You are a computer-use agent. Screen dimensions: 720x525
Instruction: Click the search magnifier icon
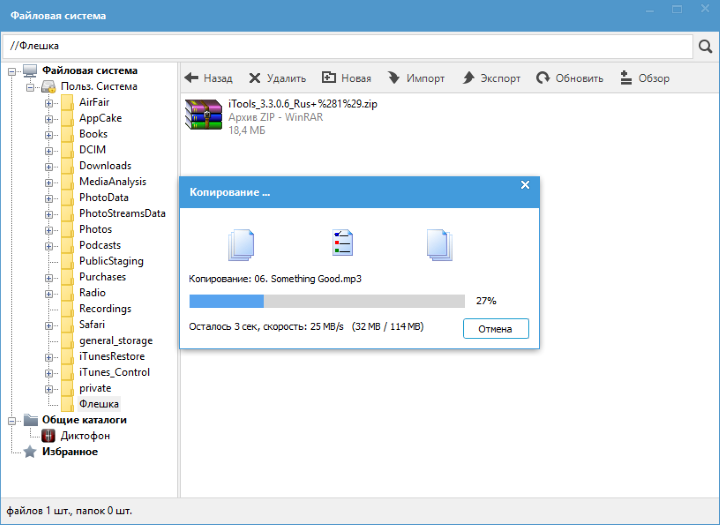click(x=705, y=46)
